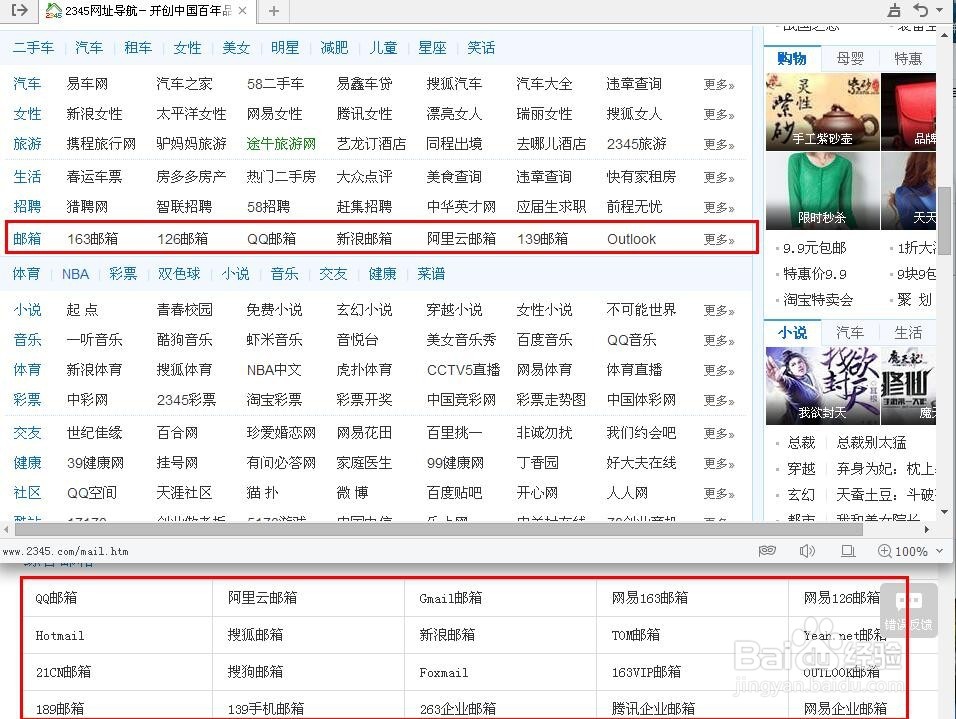Image resolution: width=956 pixels, height=719 pixels.
Task: Click the 搜狐邮箱 table cell
Action: pos(309,635)
